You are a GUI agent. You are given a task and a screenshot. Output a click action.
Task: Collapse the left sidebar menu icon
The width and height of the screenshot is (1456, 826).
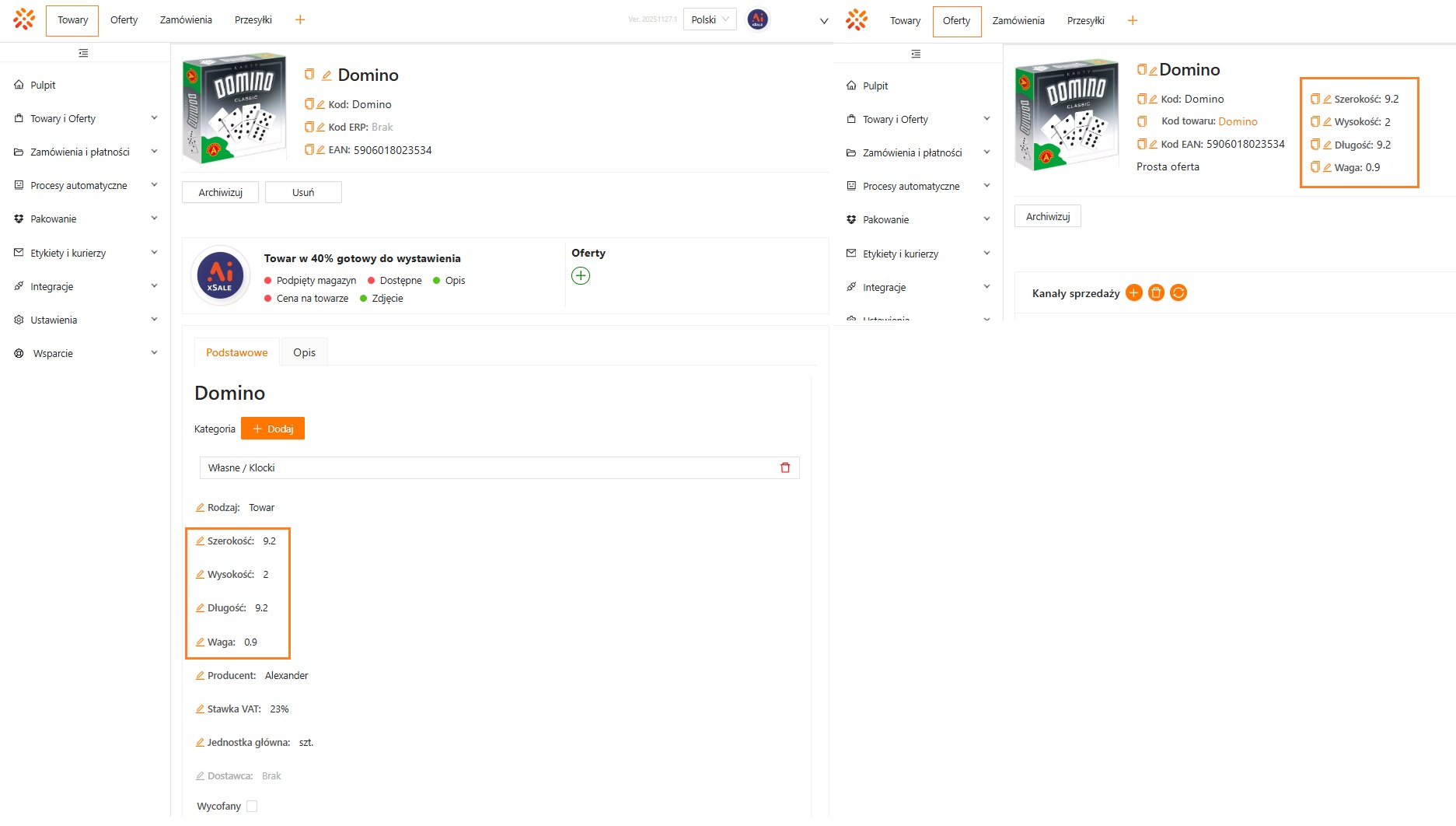(x=83, y=53)
